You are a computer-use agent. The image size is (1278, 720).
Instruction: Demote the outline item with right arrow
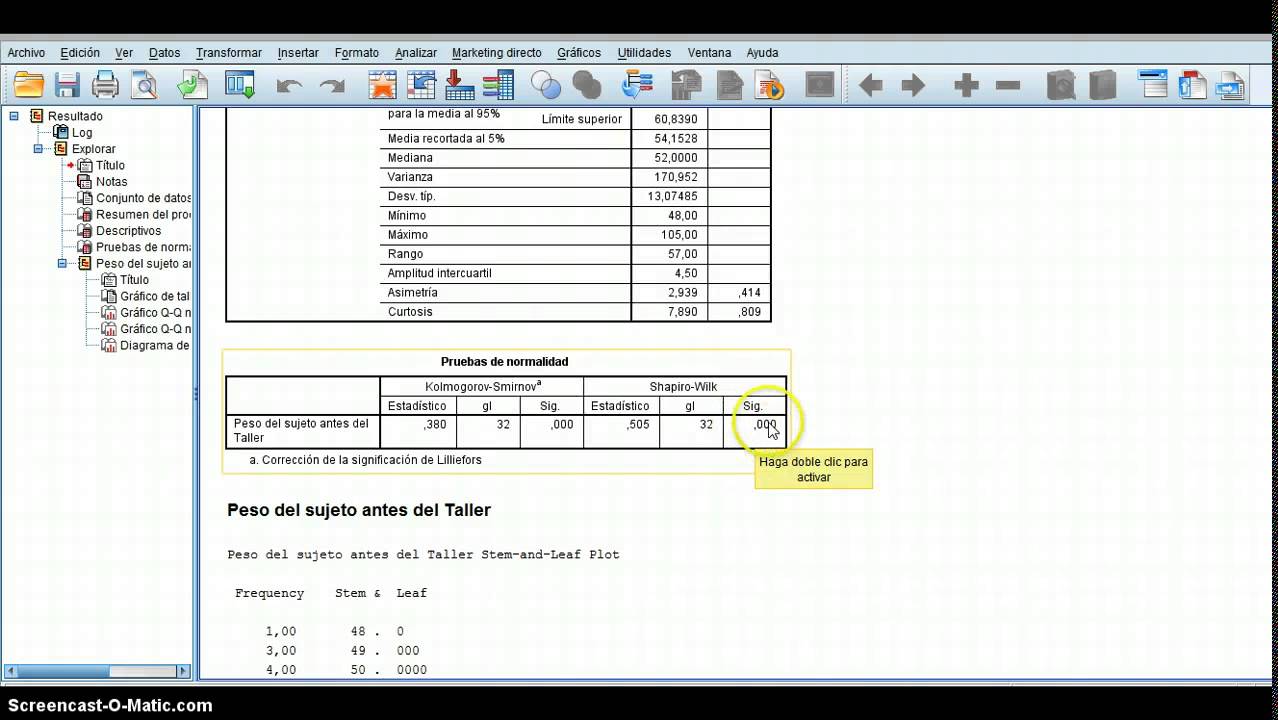point(913,86)
